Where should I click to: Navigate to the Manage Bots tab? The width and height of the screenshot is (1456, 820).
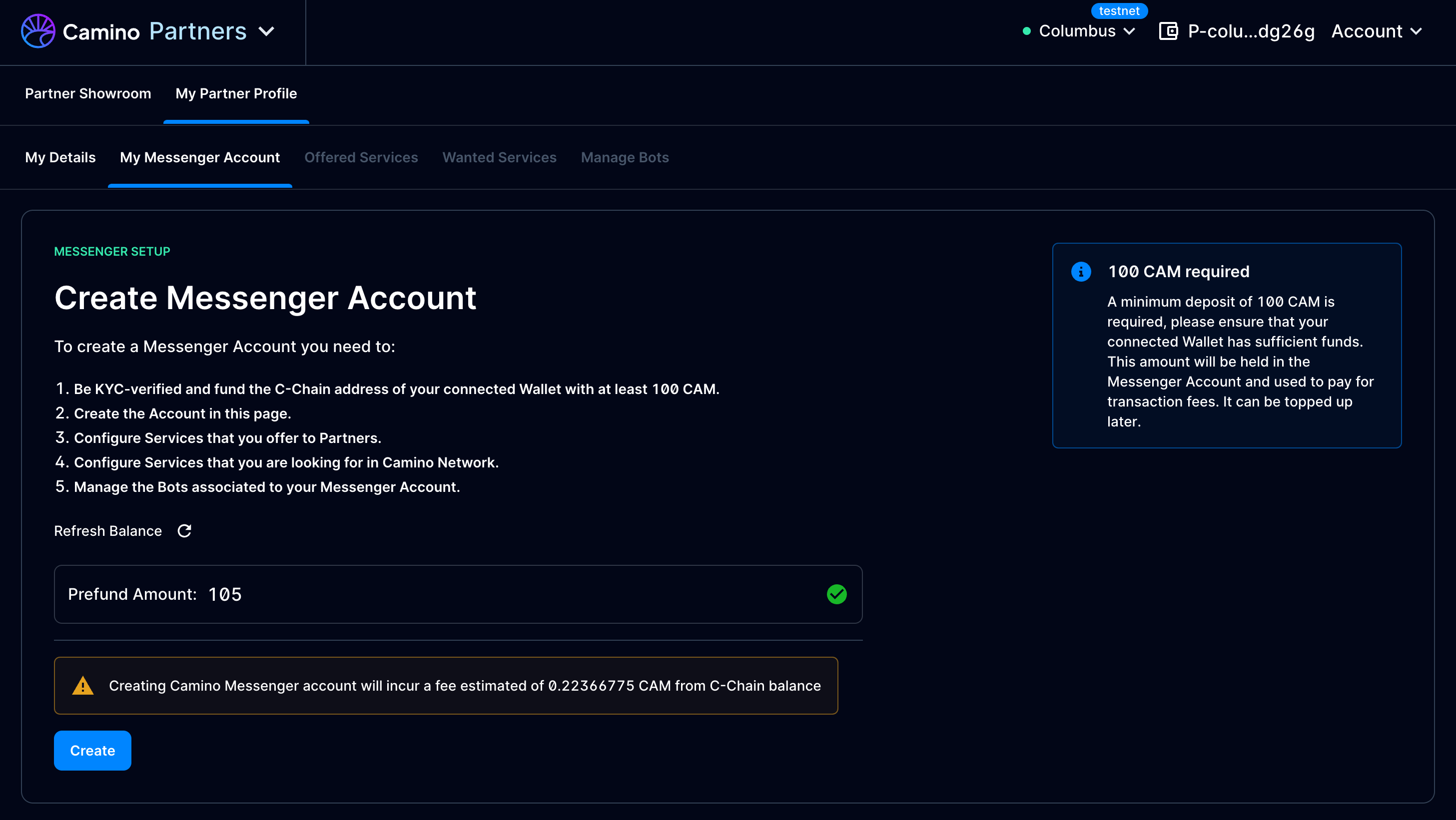[624, 157]
